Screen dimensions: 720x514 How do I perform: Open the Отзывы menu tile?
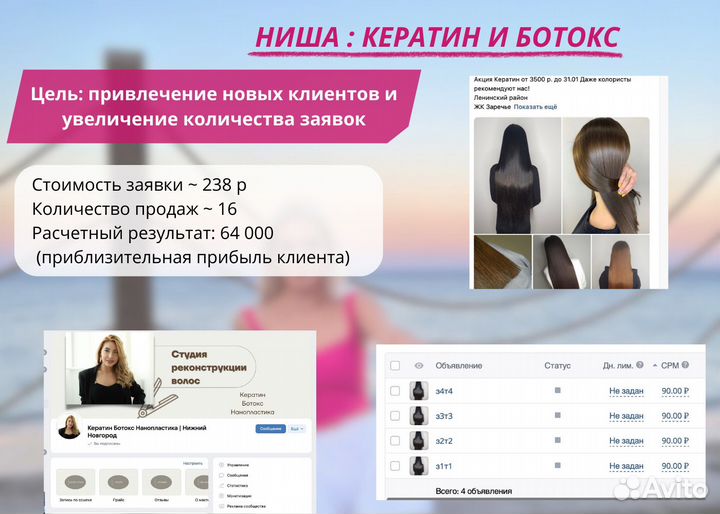[x=161, y=486]
